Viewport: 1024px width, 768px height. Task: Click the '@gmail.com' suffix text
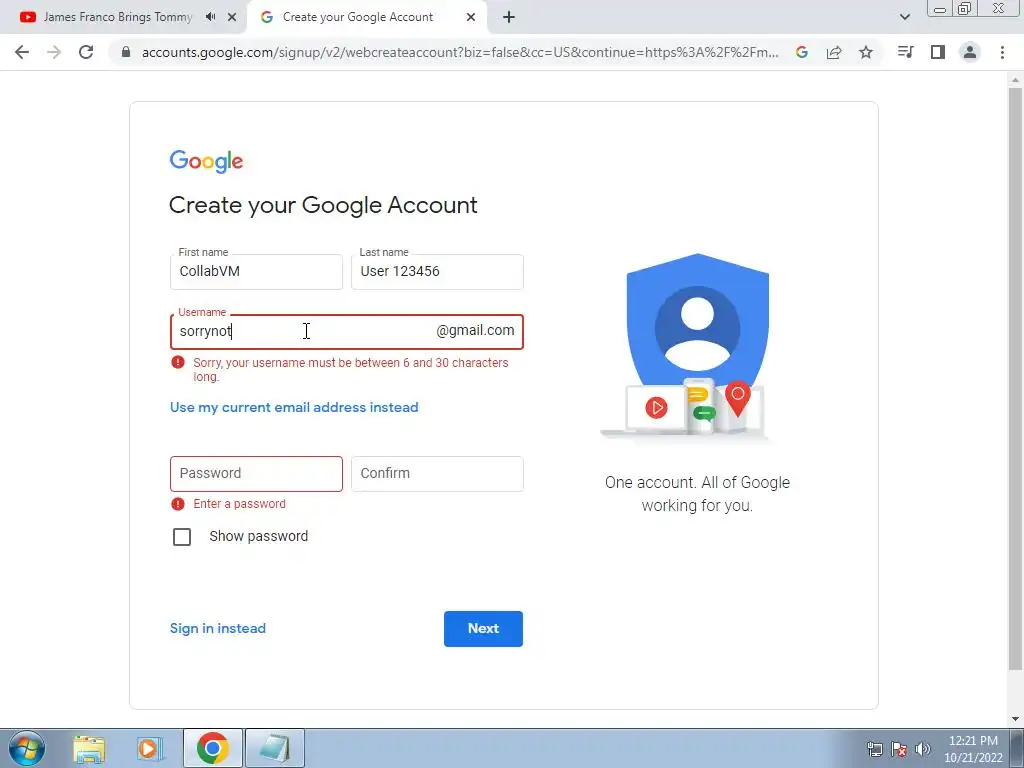475,330
